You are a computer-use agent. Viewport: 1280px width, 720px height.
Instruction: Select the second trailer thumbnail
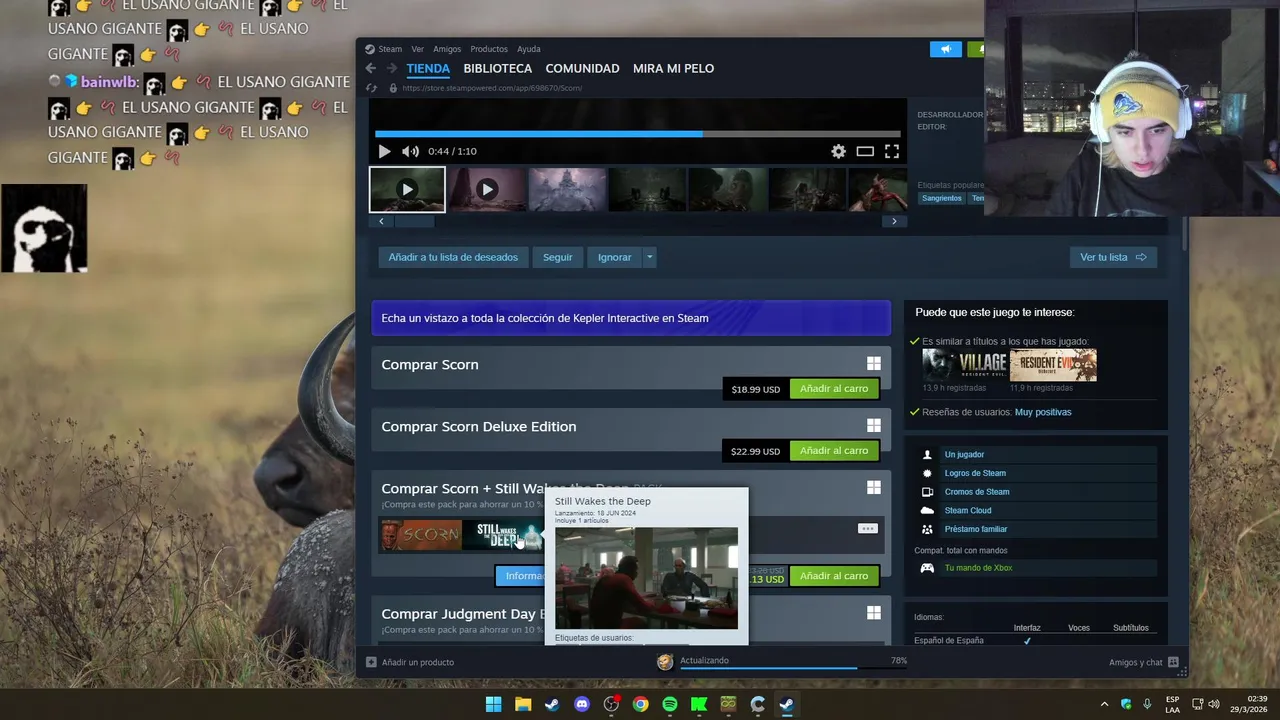(x=487, y=189)
